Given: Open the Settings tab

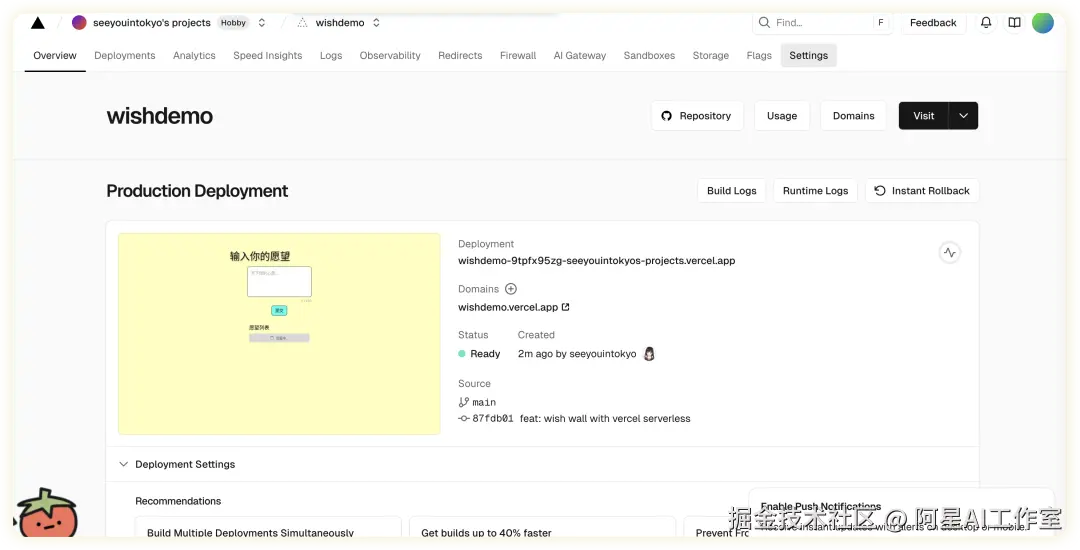Looking at the screenshot, I should coord(809,56).
